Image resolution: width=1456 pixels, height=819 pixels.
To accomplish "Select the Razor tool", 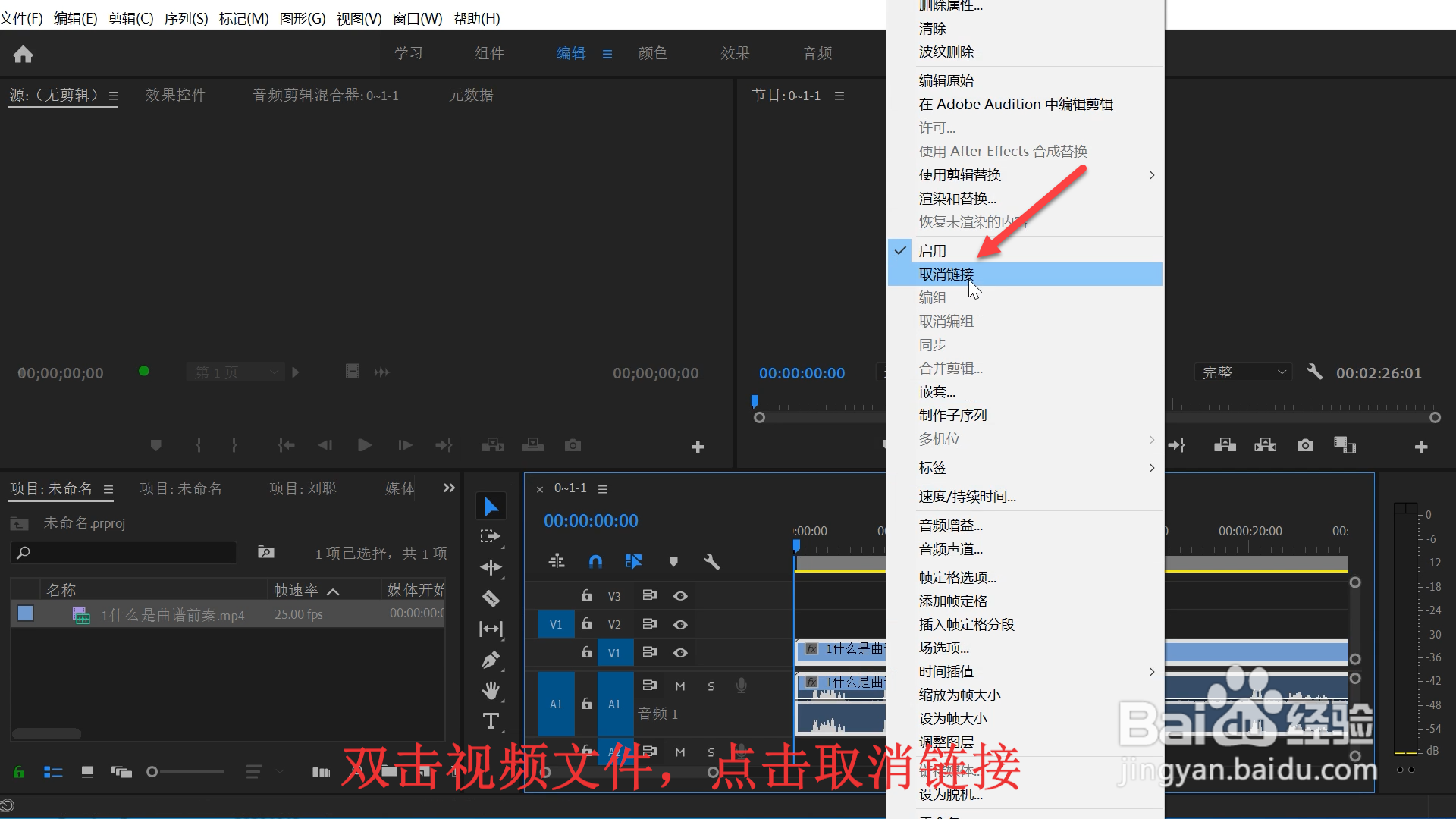I will (x=491, y=598).
